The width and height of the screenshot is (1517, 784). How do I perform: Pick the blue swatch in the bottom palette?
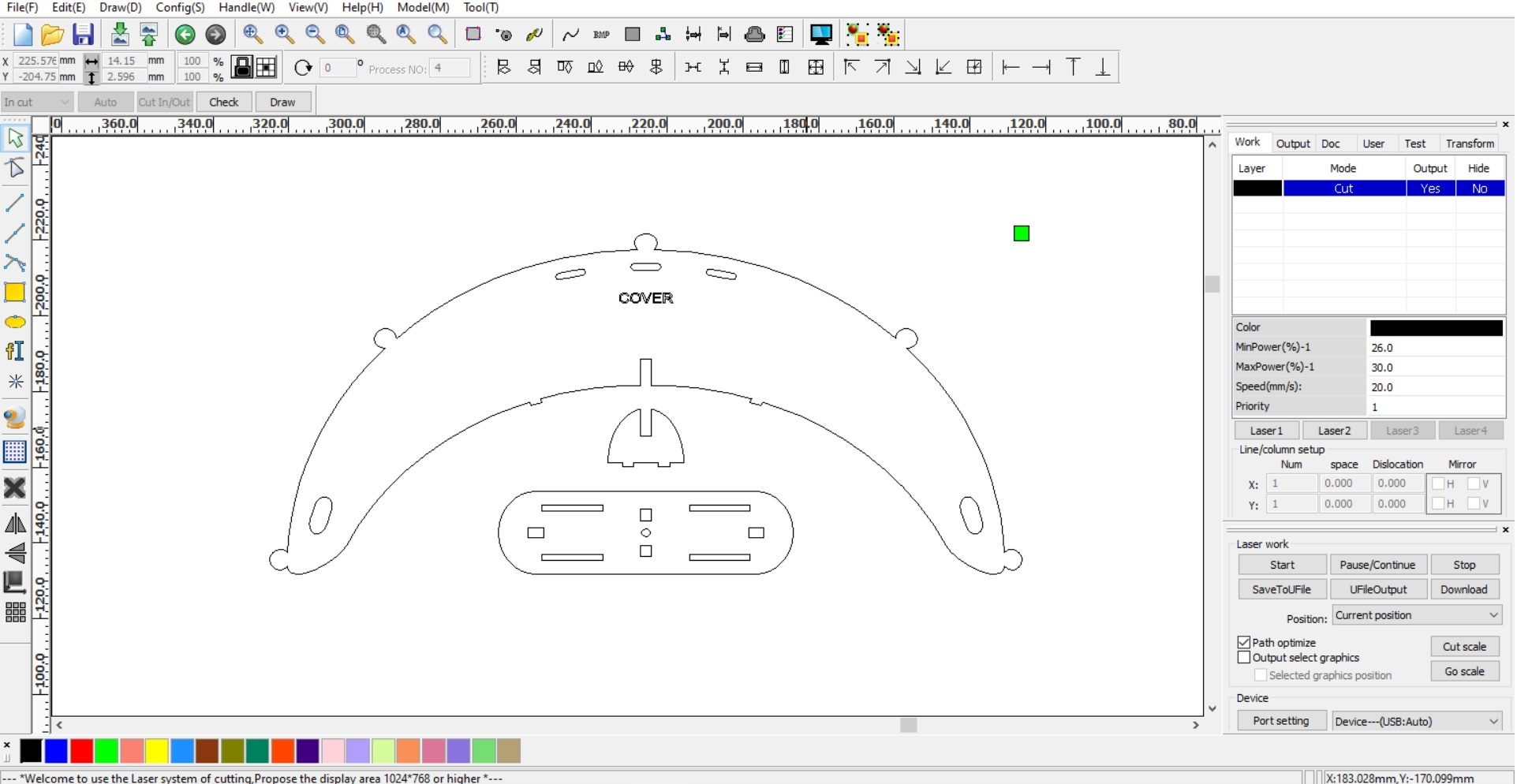[56, 752]
